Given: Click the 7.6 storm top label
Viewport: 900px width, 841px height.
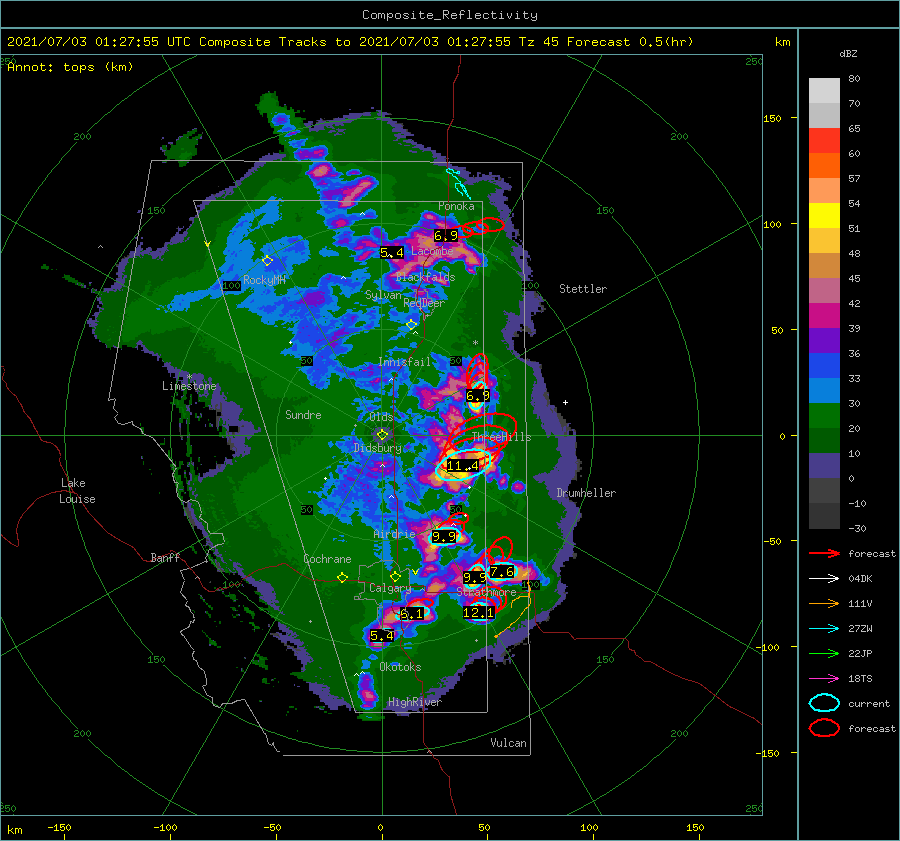Looking at the screenshot, I should (502, 571).
